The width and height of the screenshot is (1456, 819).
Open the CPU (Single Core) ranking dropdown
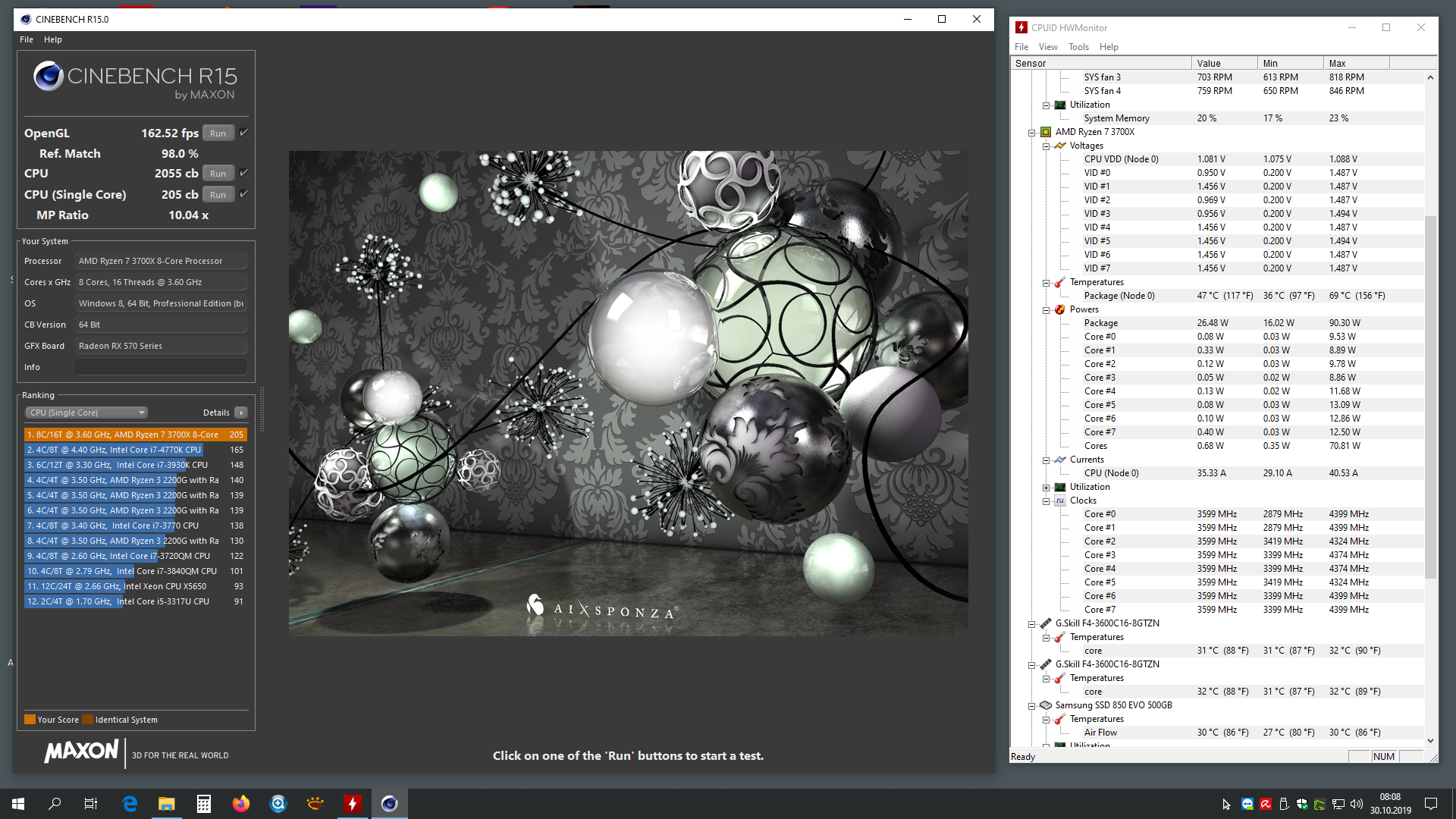[86, 413]
